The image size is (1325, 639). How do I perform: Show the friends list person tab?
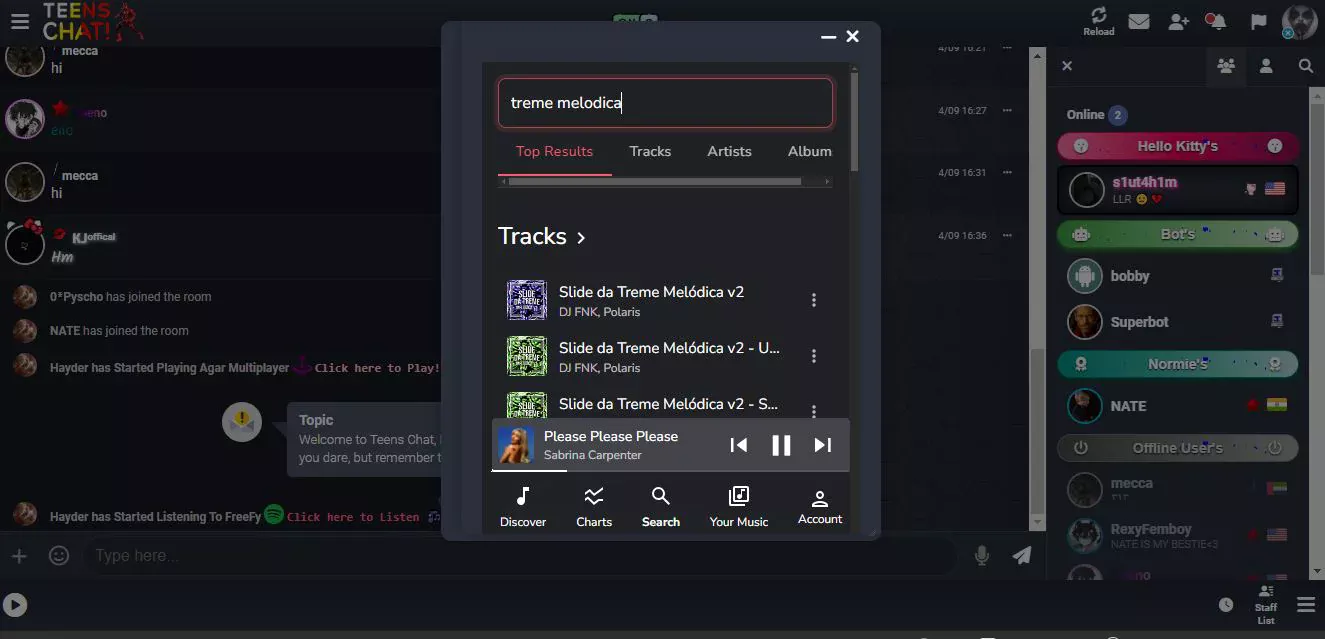1266,66
